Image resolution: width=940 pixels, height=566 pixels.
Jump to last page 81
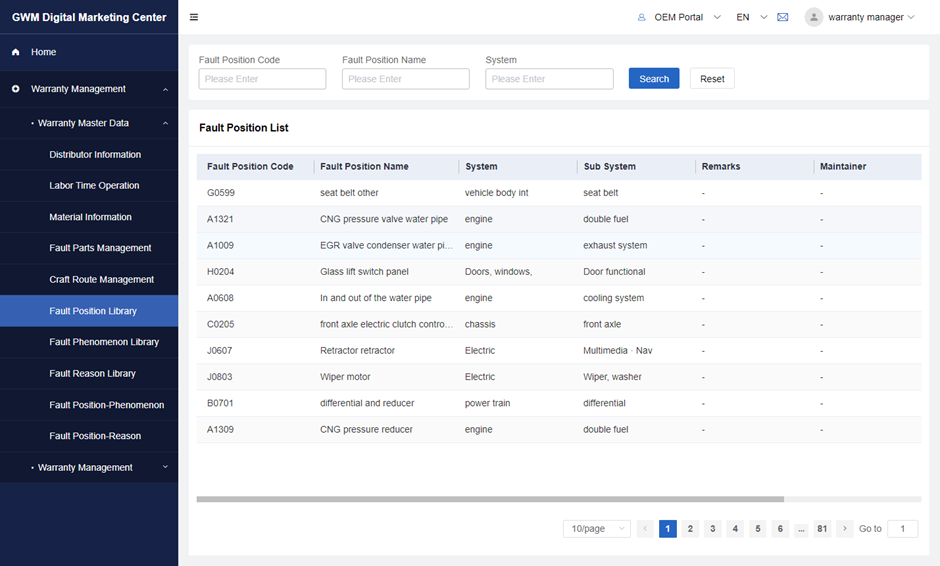[822, 528]
